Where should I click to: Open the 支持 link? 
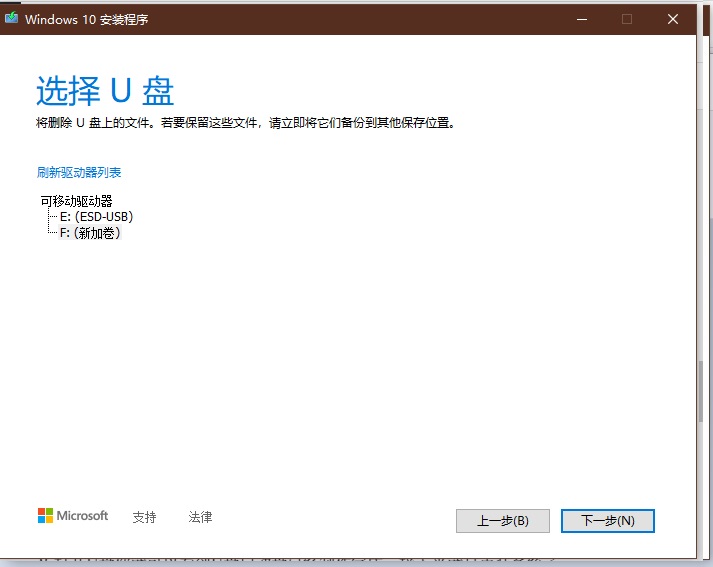144,517
